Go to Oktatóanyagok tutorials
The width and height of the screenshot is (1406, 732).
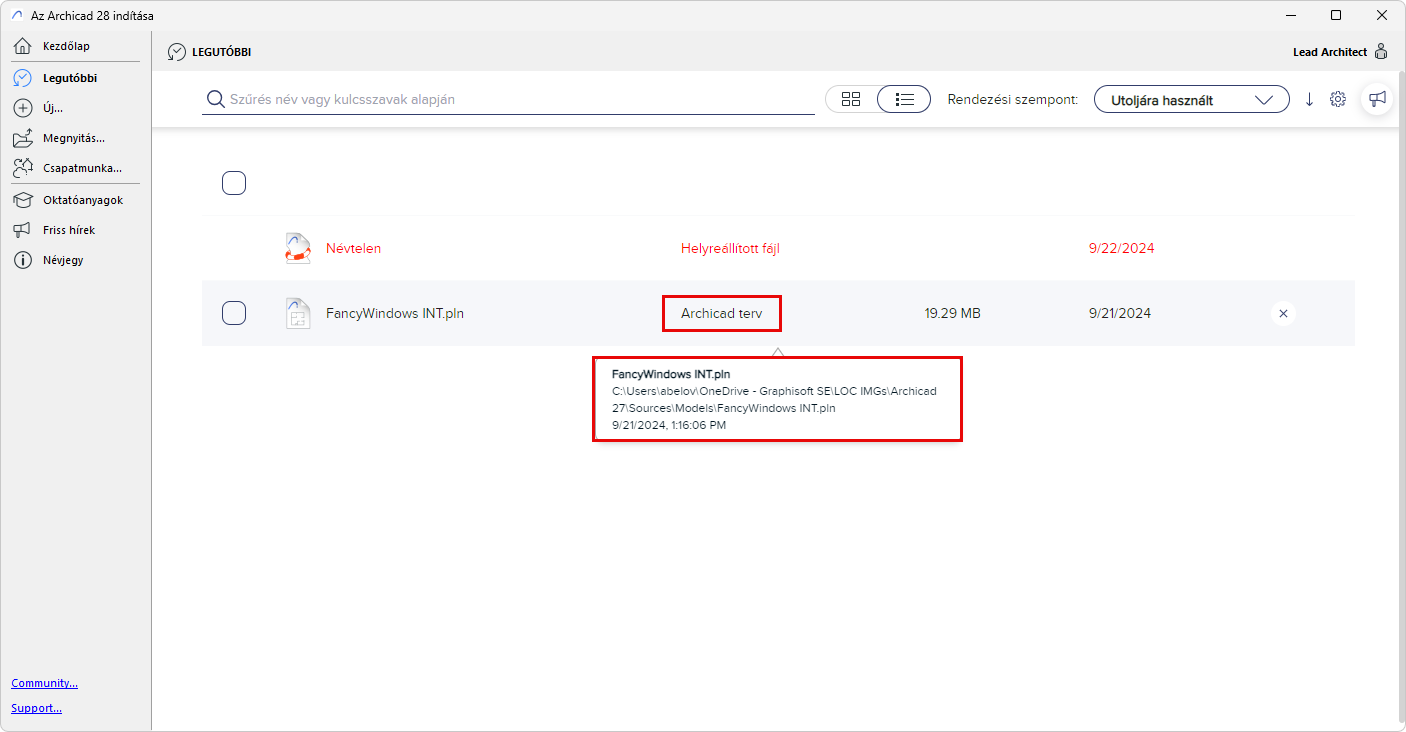[x=83, y=200]
